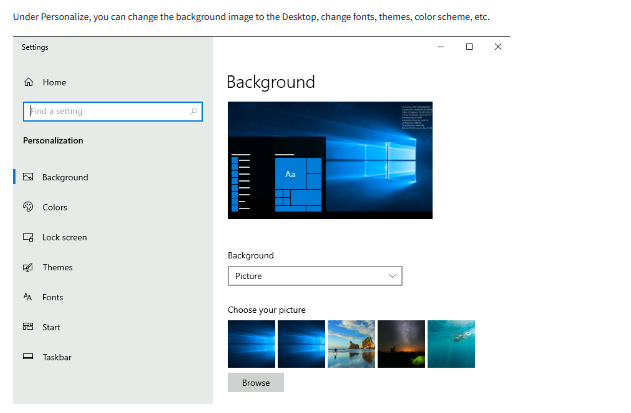This screenshot has height=413, width=631.
Task: Click the Home icon in Settings sidebar
Action: [28, 82]
